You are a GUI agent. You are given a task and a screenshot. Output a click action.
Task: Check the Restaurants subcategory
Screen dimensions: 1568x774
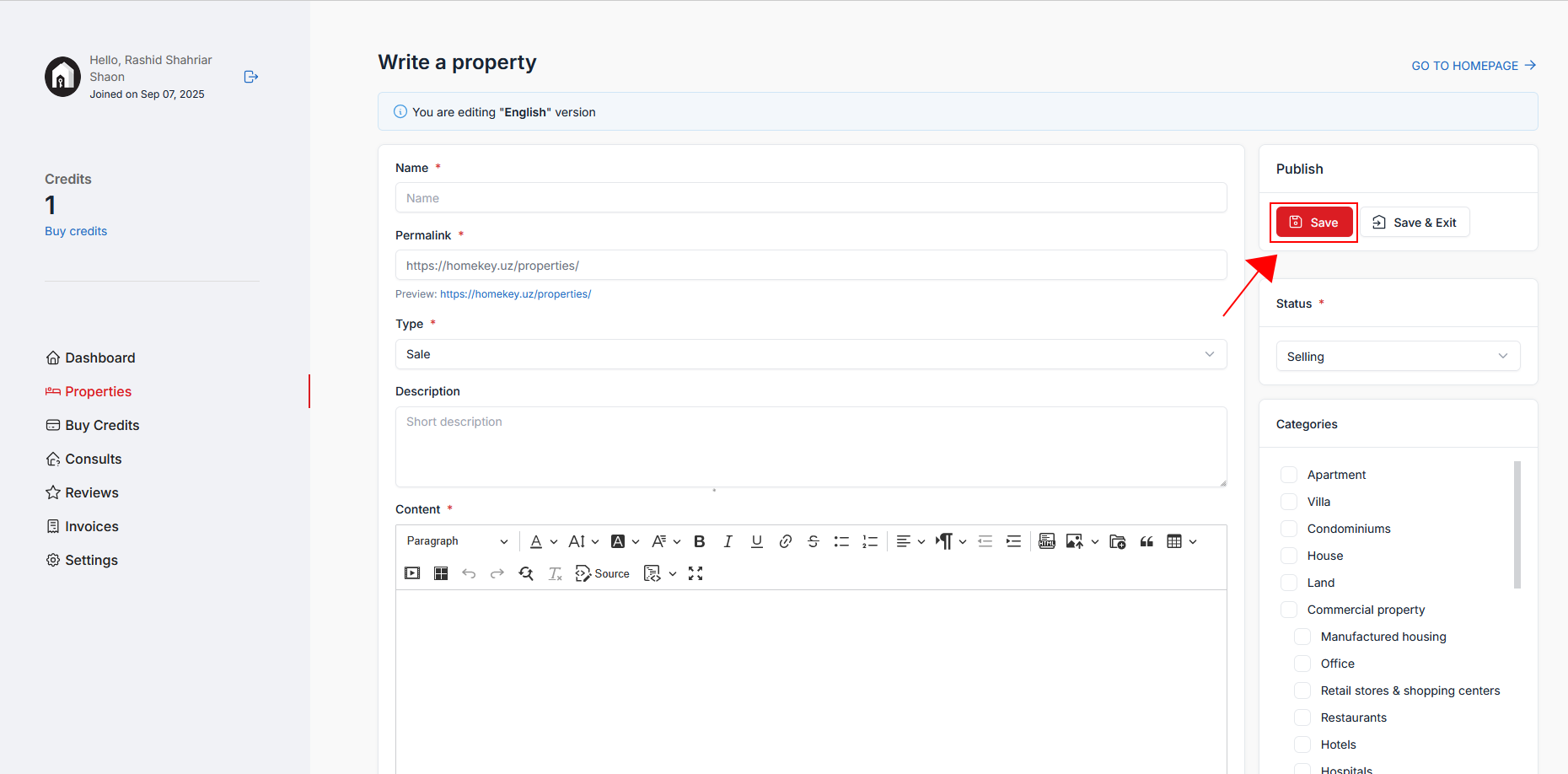tap(1302, 718)
